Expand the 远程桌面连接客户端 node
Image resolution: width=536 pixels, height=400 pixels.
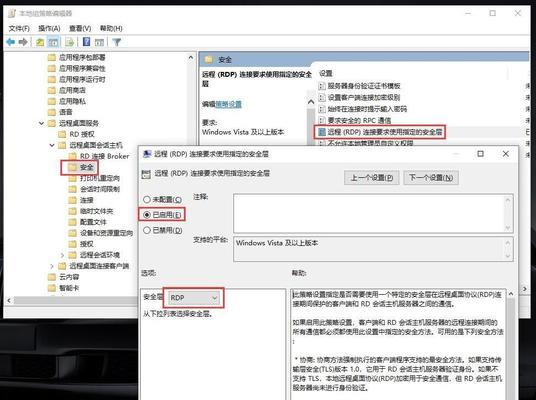52,266
